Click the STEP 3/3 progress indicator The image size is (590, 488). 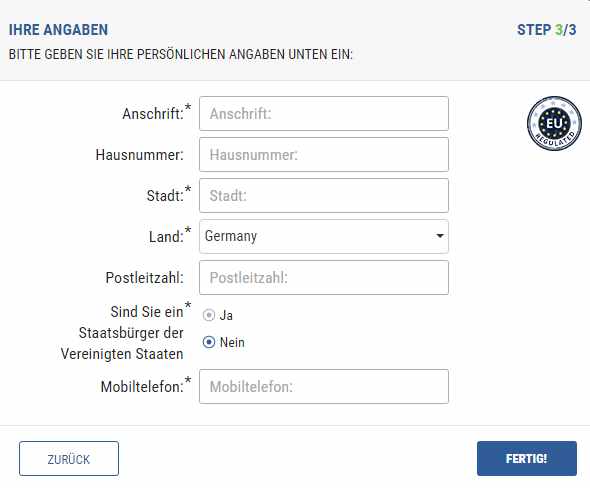(546, 30)
